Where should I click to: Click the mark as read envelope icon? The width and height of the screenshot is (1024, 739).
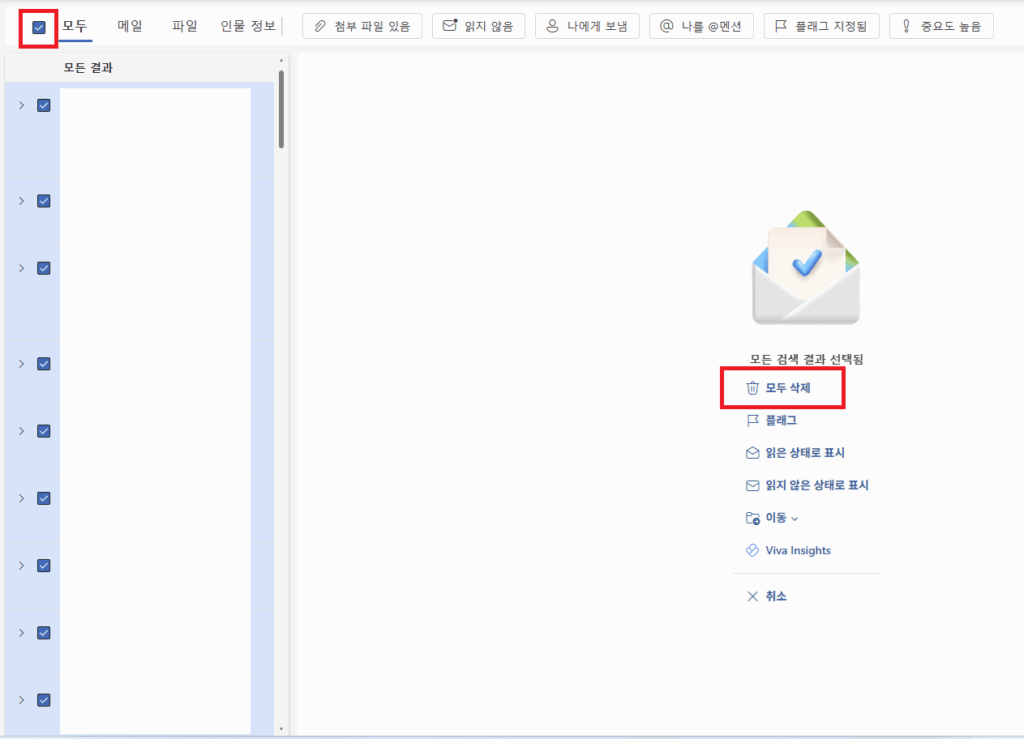point(753,452)
